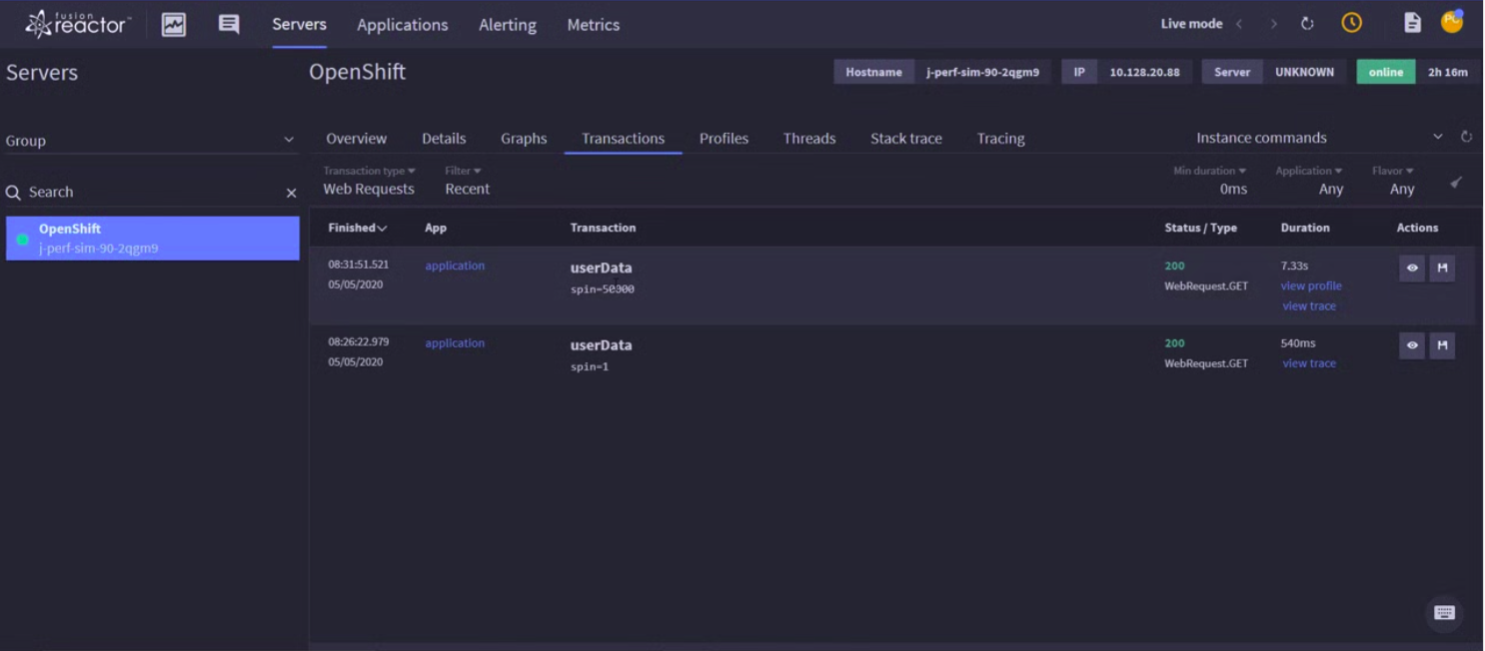Click IP address 10.128.20.88

pos(1145,72)
